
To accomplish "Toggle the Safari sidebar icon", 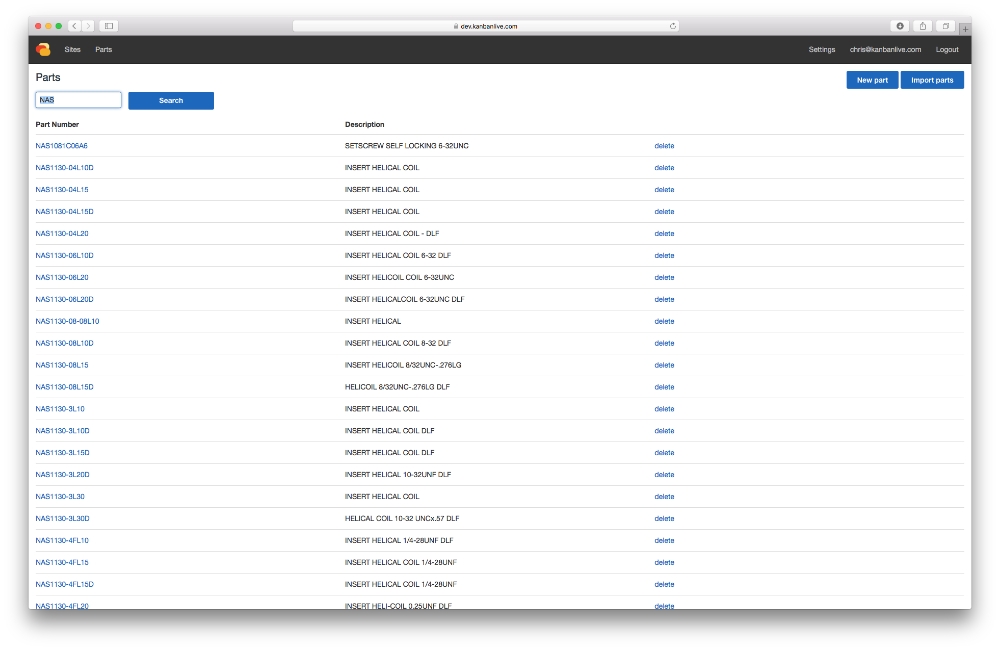I will click(x=109, y=26).
